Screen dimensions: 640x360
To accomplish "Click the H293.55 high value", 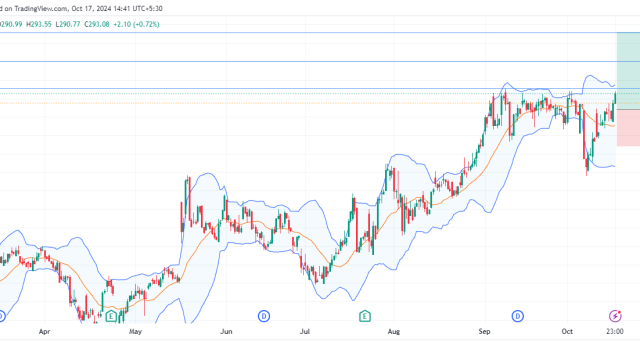I will click(x=39, y=24).
